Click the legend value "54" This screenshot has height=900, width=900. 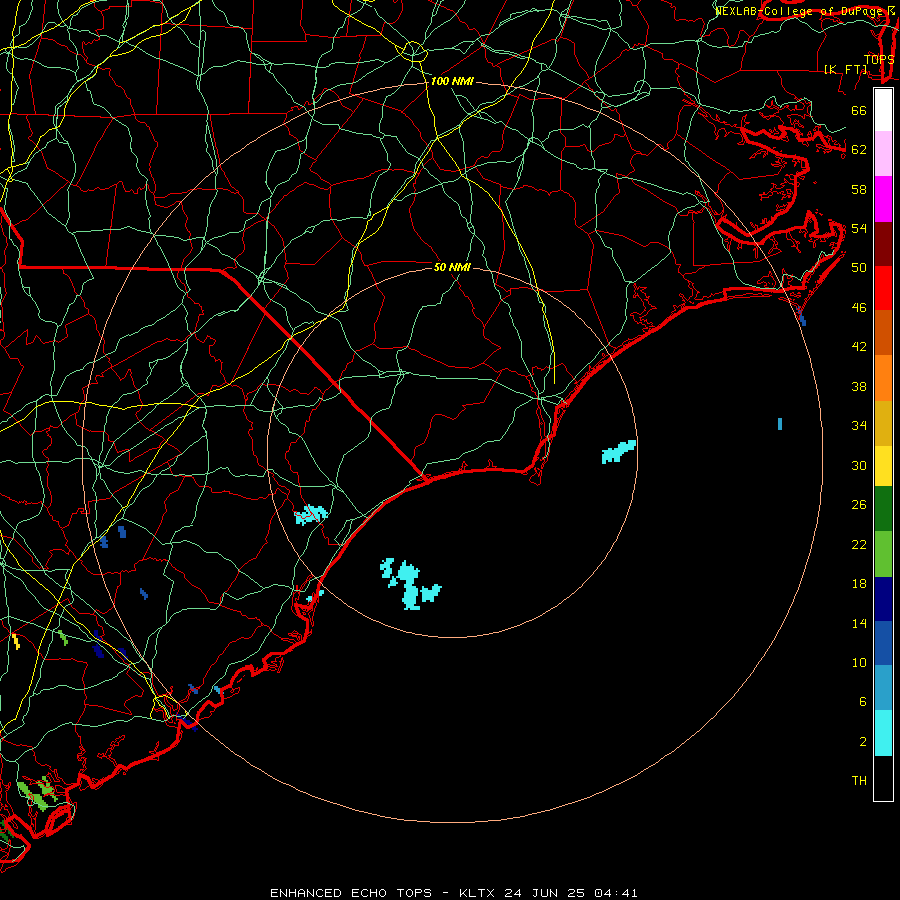859,228
